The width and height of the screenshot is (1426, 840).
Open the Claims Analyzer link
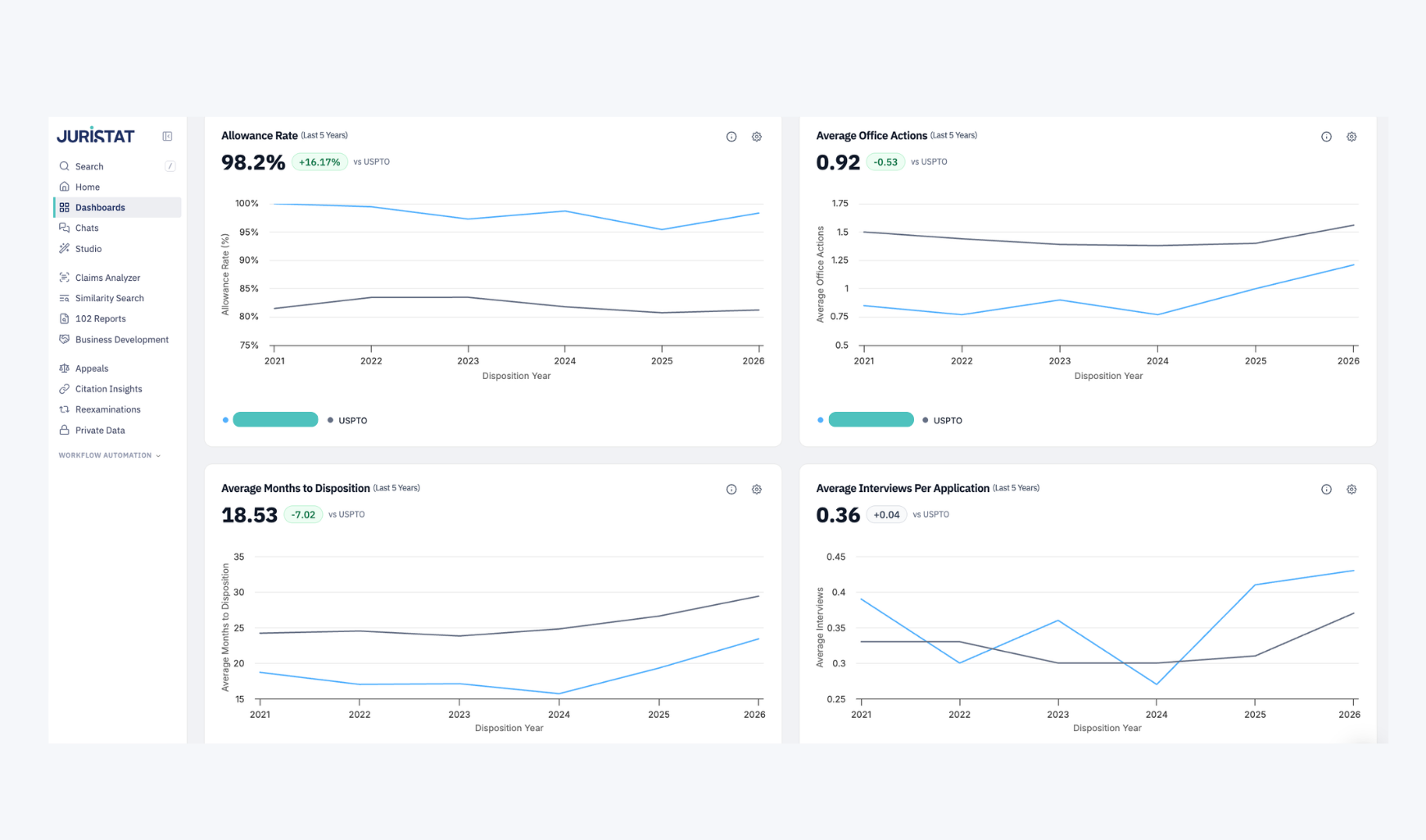117,278
